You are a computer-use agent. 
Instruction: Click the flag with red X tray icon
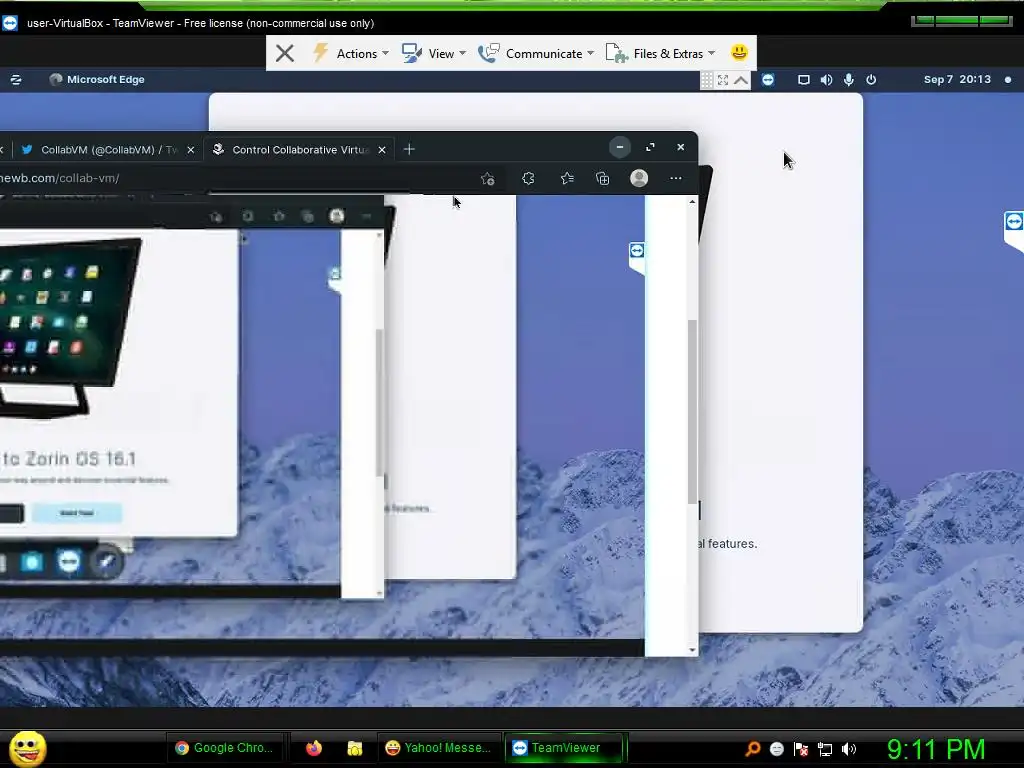coord(801,749)
